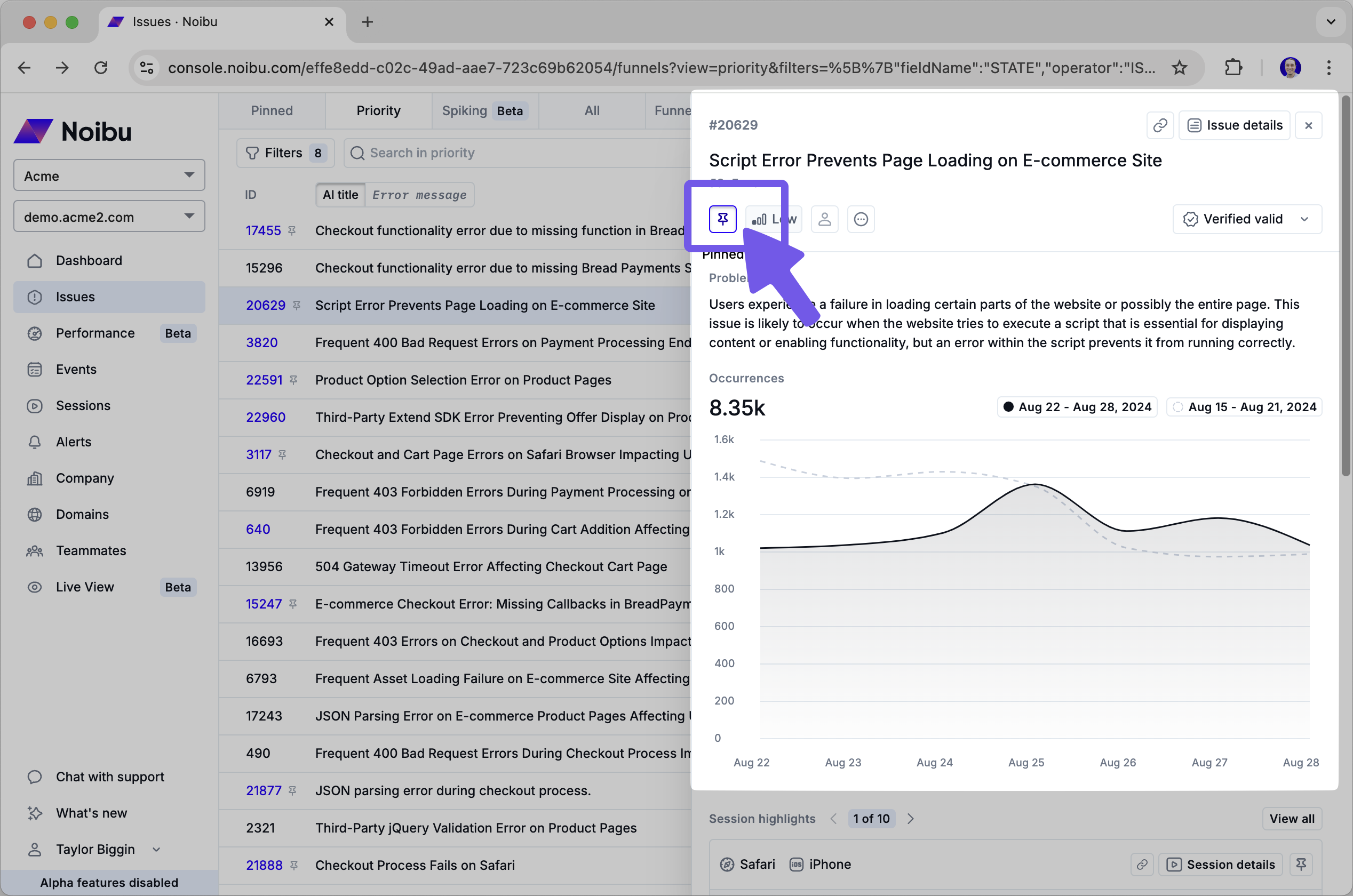Open the Pinned tab
1353x896 pixels.
(x=272, y=110)
